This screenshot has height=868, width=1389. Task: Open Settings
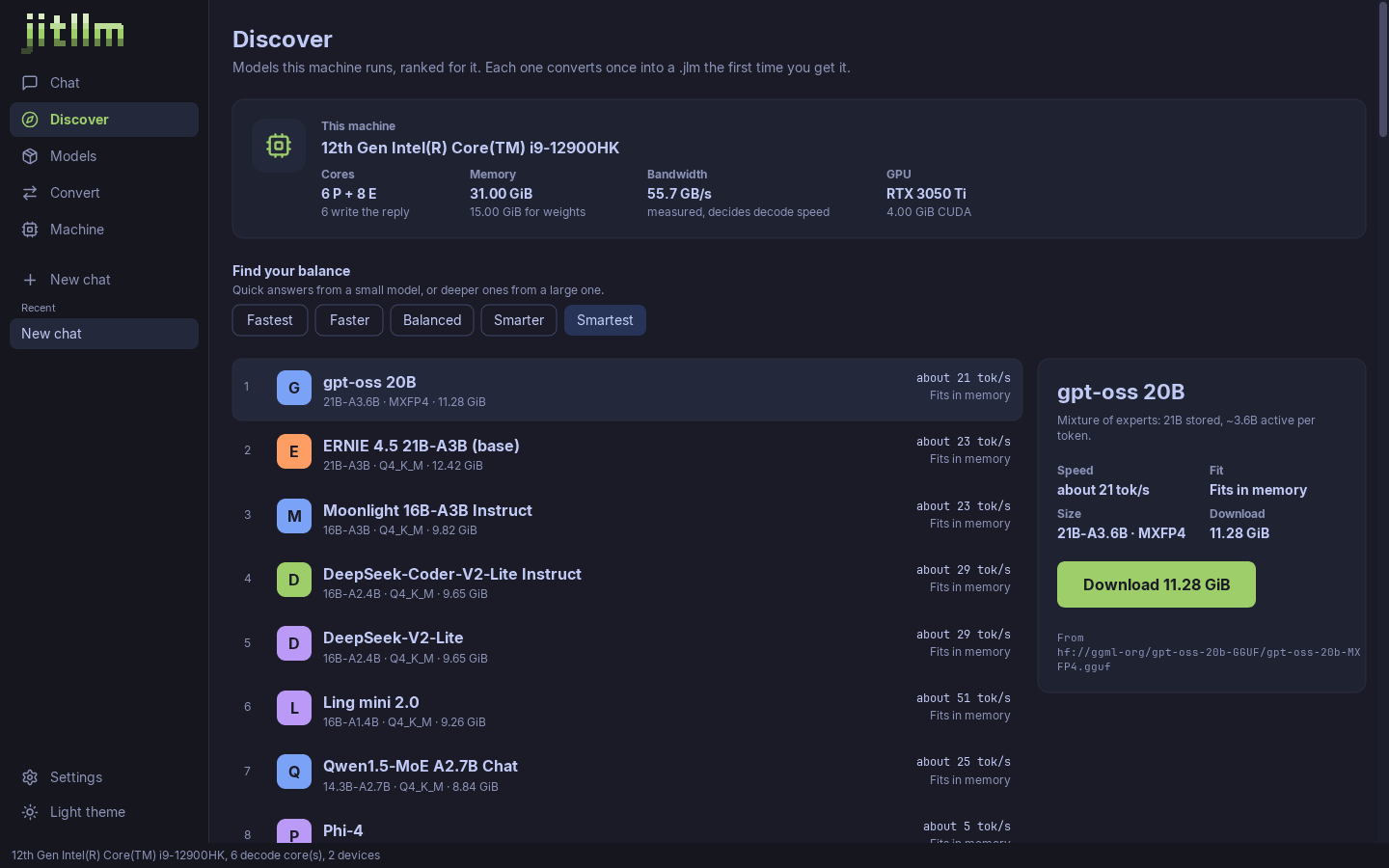[104, 777]
